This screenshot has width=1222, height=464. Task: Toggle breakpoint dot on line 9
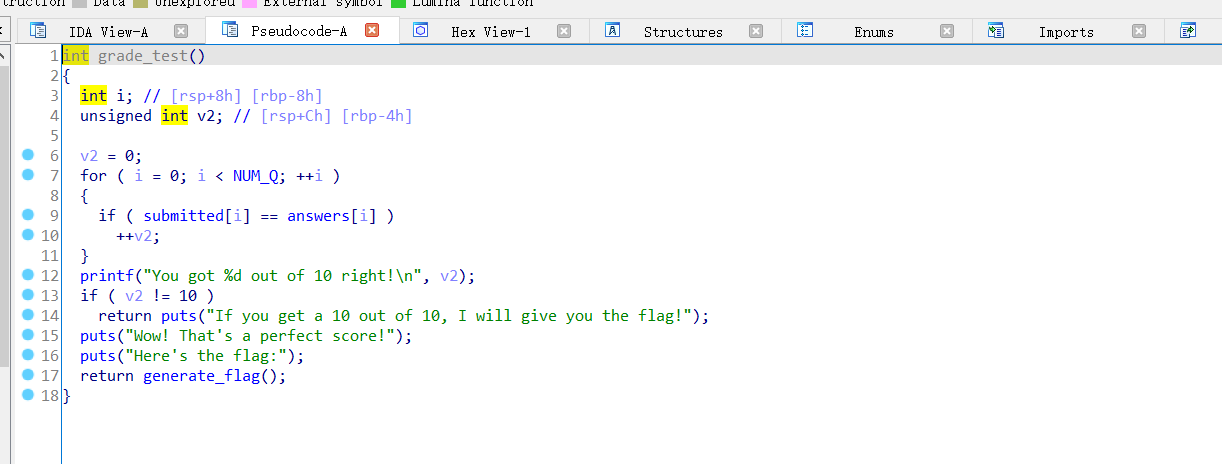(x=27, y=215)
